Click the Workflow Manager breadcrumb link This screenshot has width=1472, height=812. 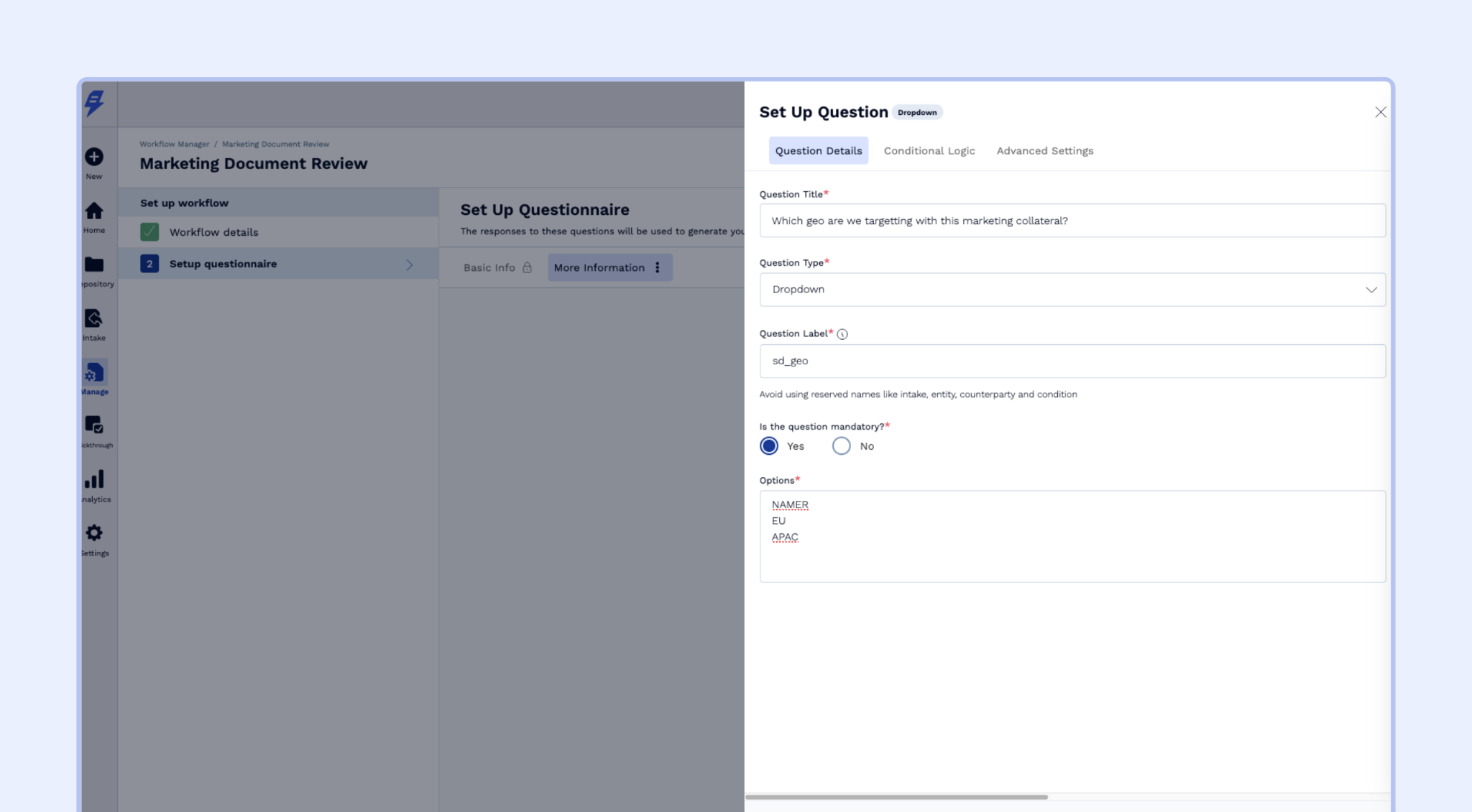(x=174, y=144)
